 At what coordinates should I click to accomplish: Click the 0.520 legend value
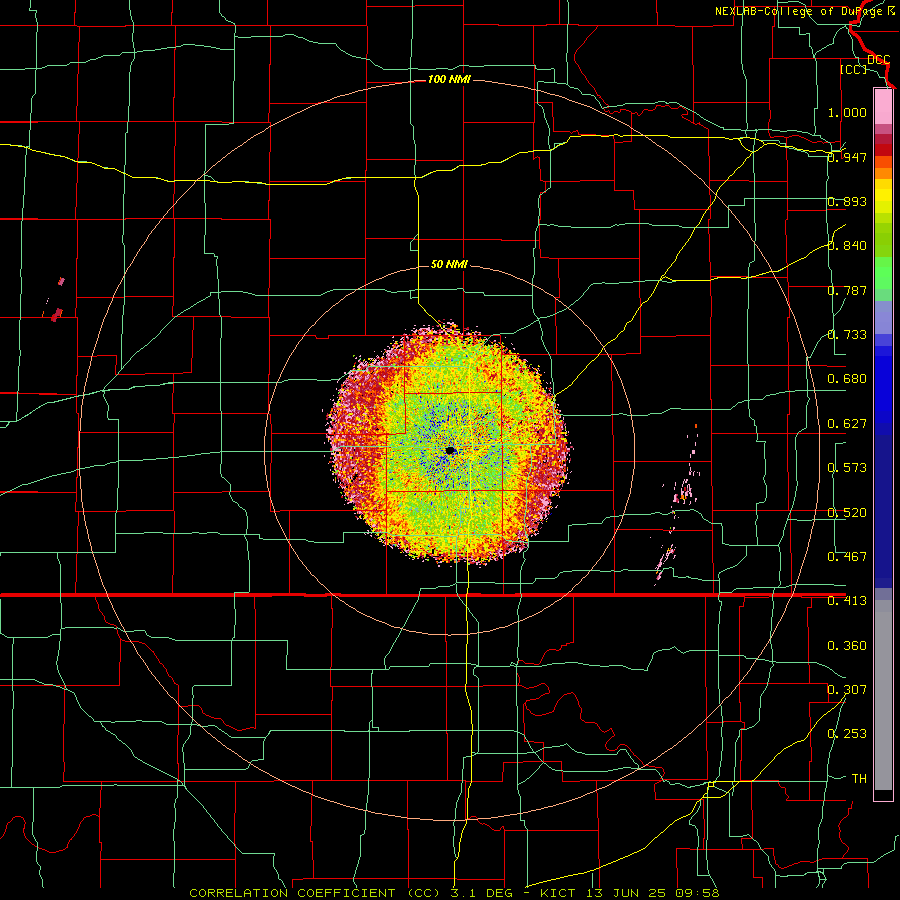click(x=847, y=513)
